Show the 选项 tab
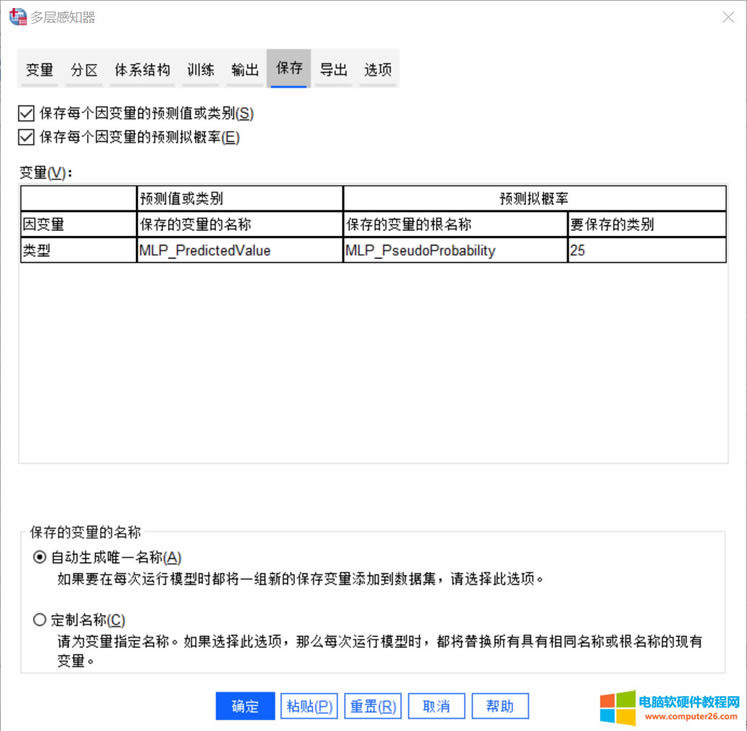The height and width of the screenshot is (731, 747). [x=377, y=70]
